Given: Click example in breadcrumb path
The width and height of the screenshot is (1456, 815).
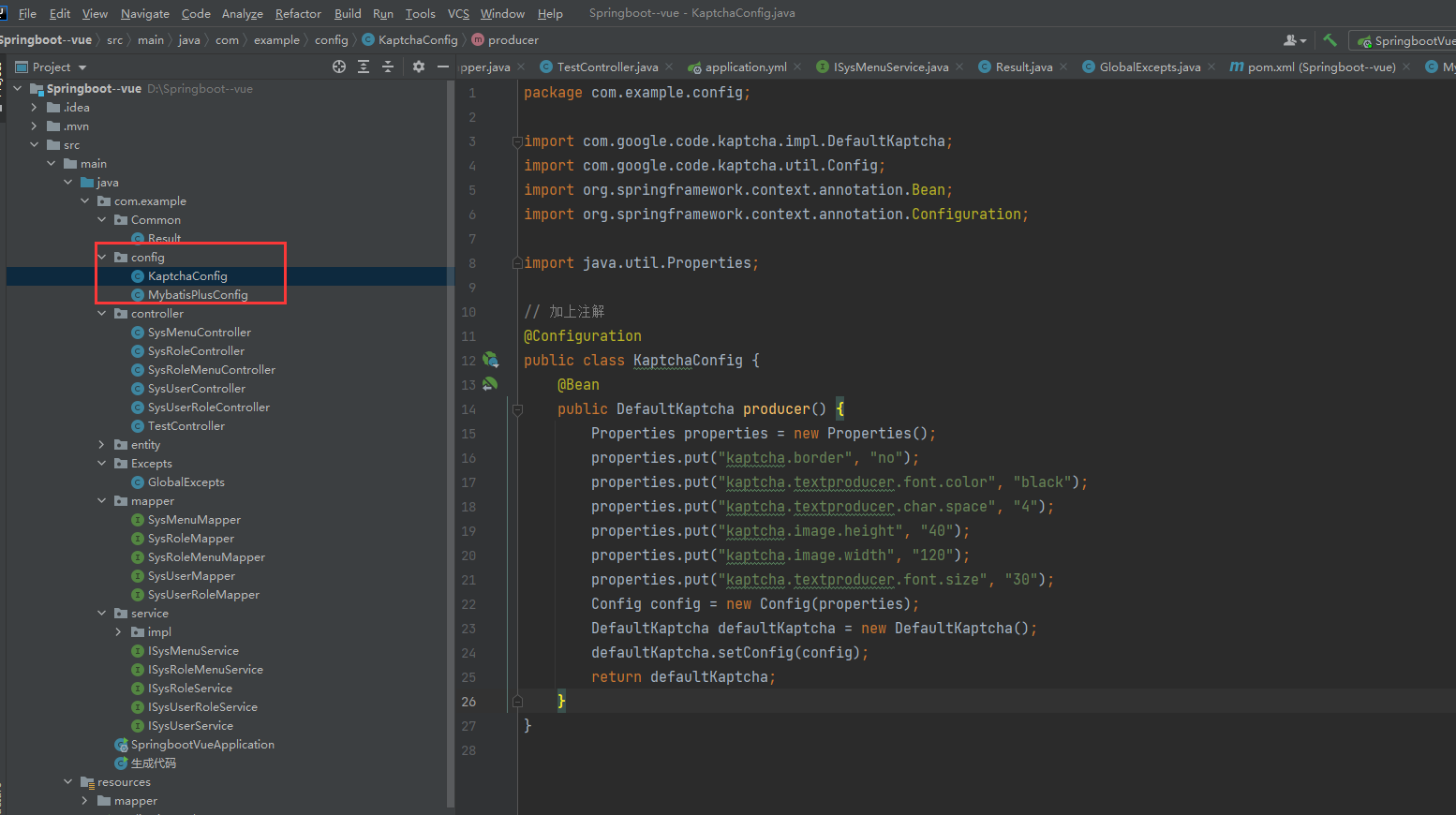Looking at the screenshot, I should tap(276, 39).
